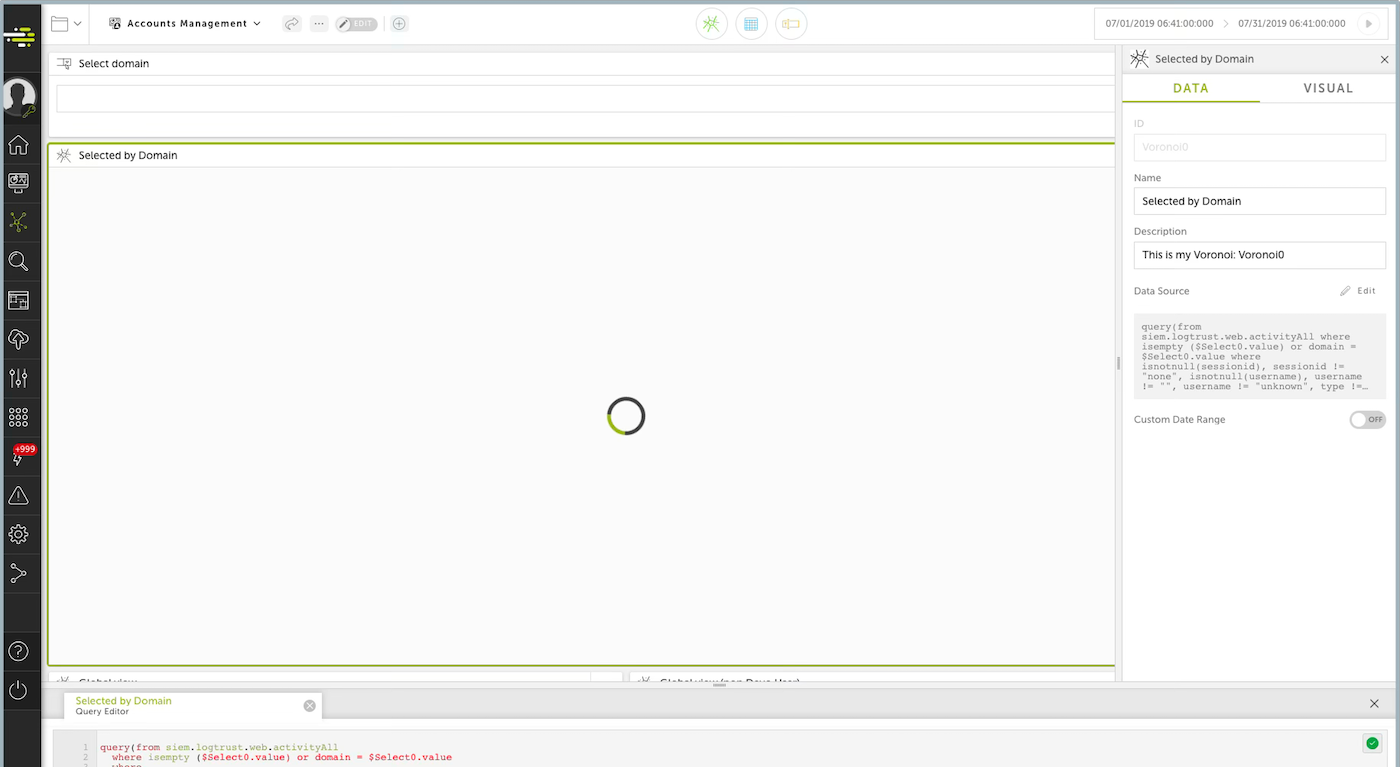Select the DATA tab in the panel
1400x767 pixels.
tap(1190, 88)
